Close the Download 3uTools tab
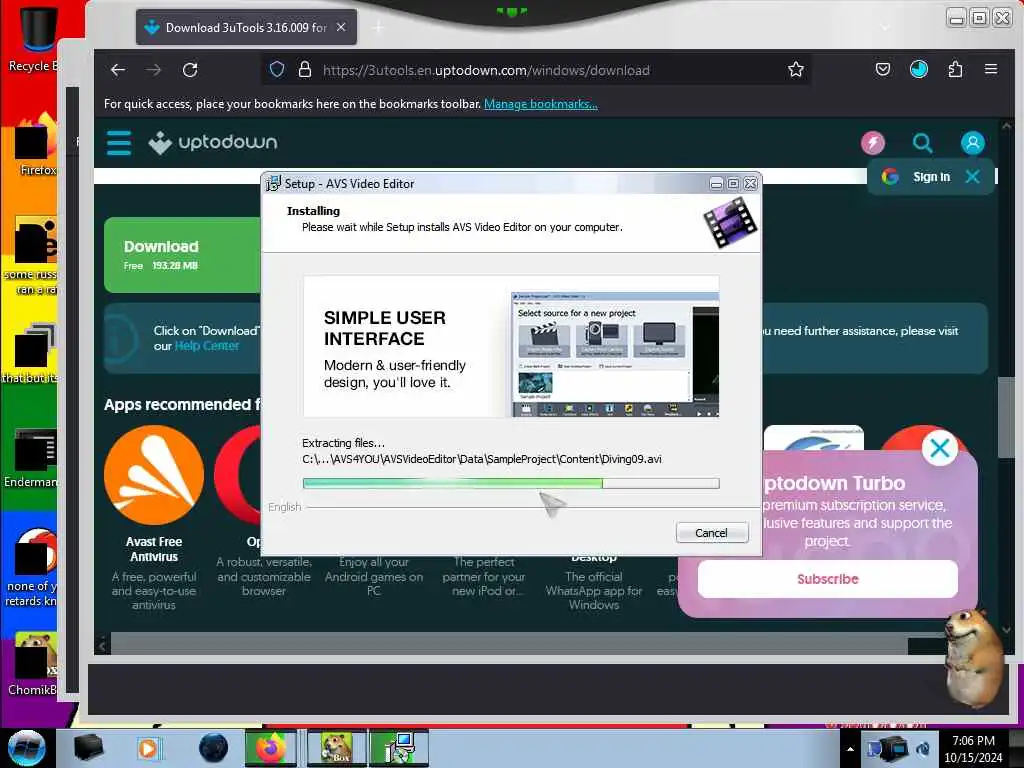This screenshot has width=1024, height=768. click(341, 27)
